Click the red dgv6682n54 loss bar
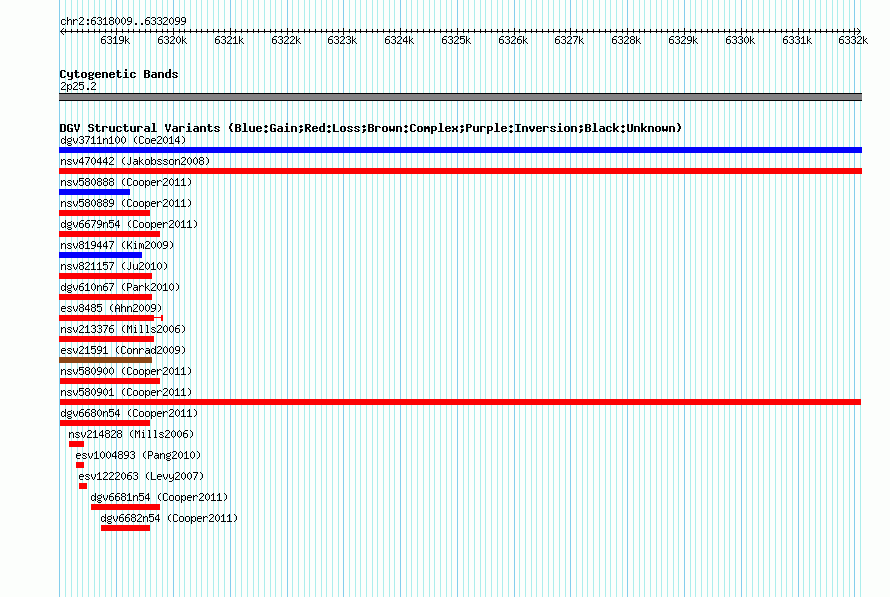 125,528
